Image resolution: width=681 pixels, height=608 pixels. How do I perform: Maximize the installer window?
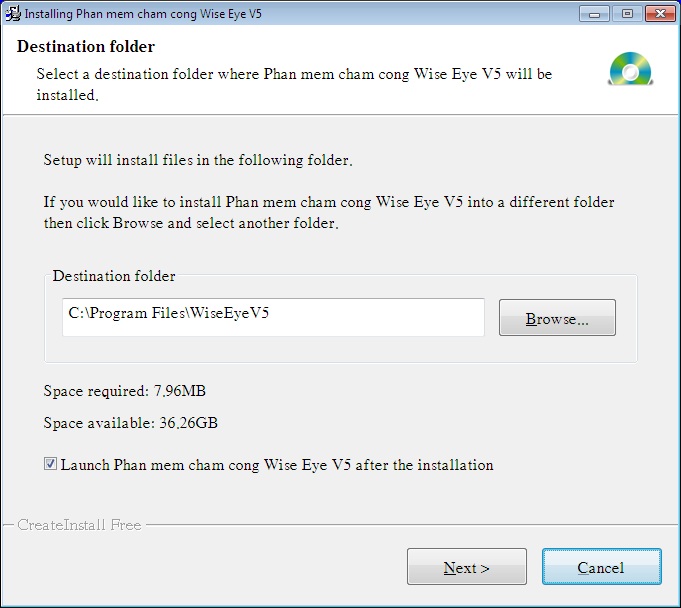[x=627, y=14]
